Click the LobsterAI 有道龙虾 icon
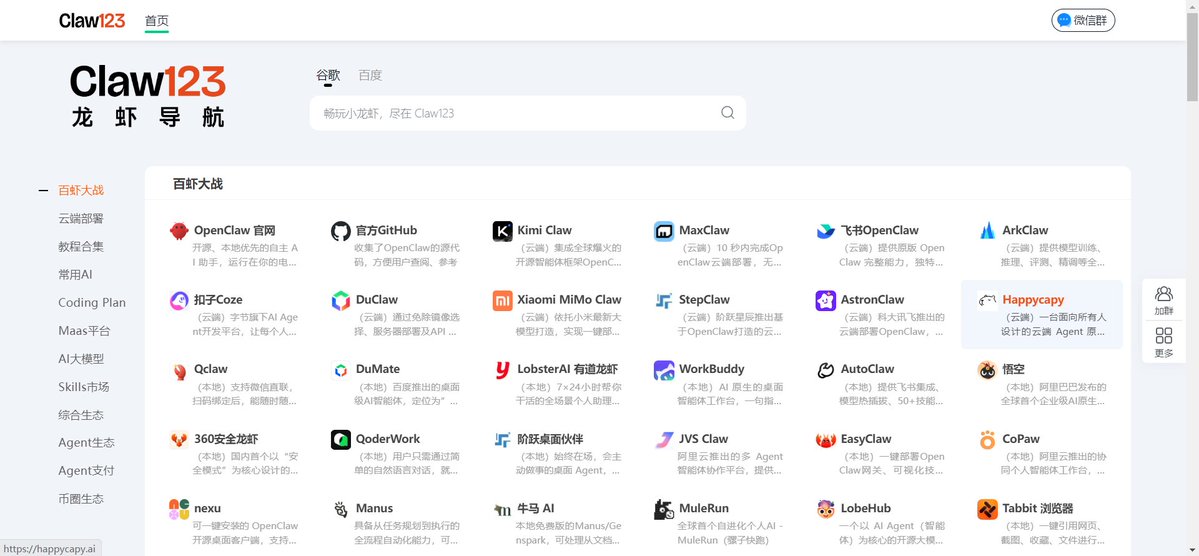 point(502,370)
